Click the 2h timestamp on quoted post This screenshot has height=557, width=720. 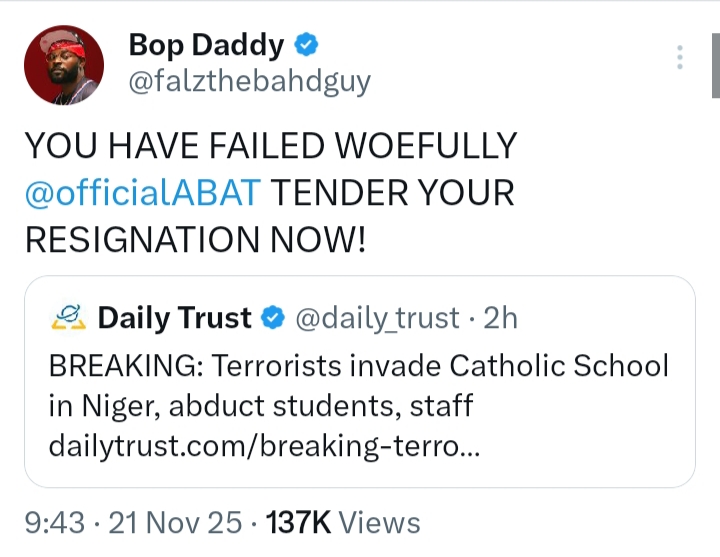point(500,319)
